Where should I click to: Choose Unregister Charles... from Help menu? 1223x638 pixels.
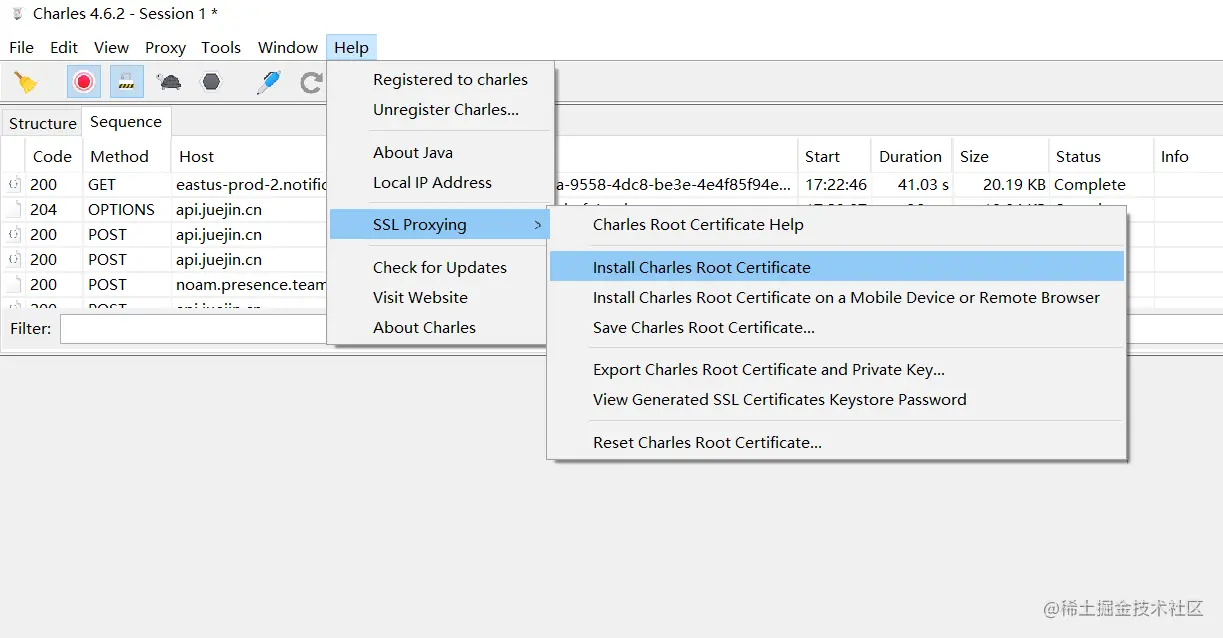pos(439,109)
